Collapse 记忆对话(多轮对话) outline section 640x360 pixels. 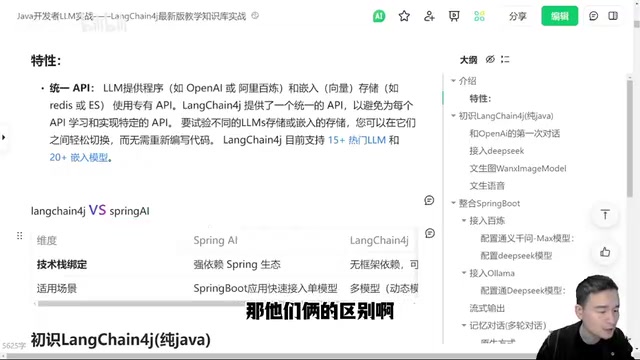[464, 326]
